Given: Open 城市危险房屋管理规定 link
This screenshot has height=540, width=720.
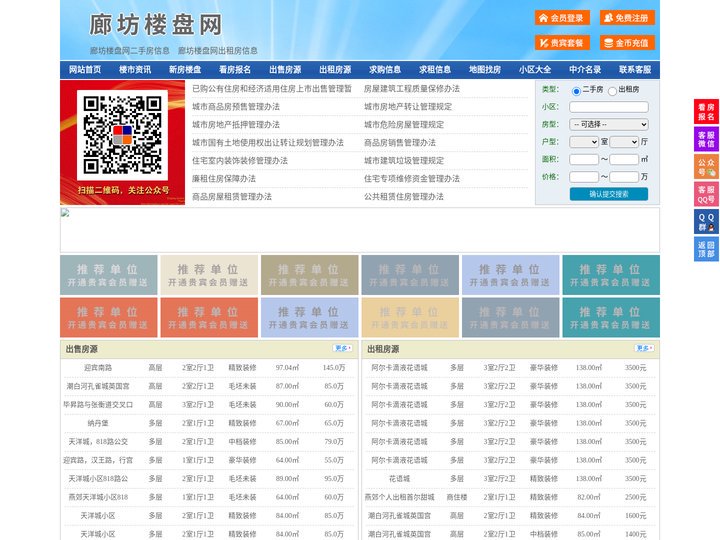Looking at the screenshot, I should click(404, 124).
